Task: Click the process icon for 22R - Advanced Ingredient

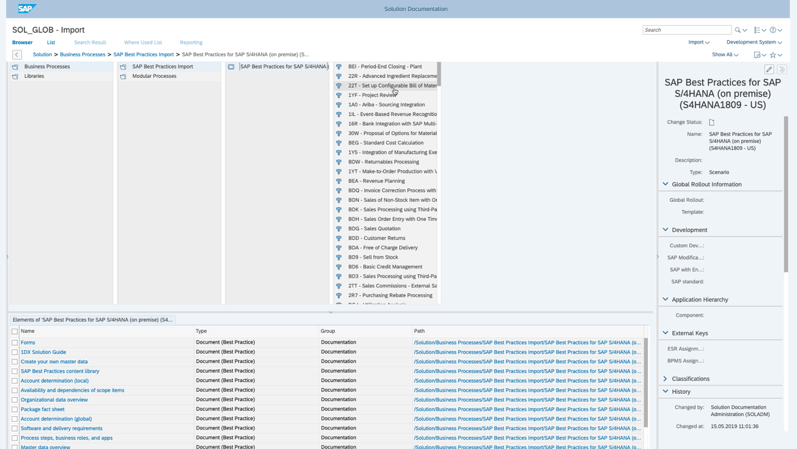Action: (339, 76)
